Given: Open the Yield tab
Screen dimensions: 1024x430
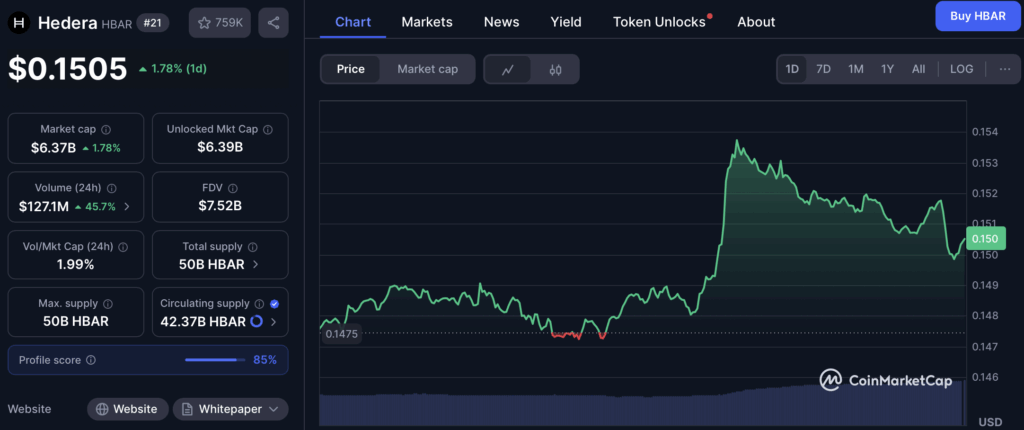Looking at the screenshot, I should pyautogui.click(x=566, y=22).
